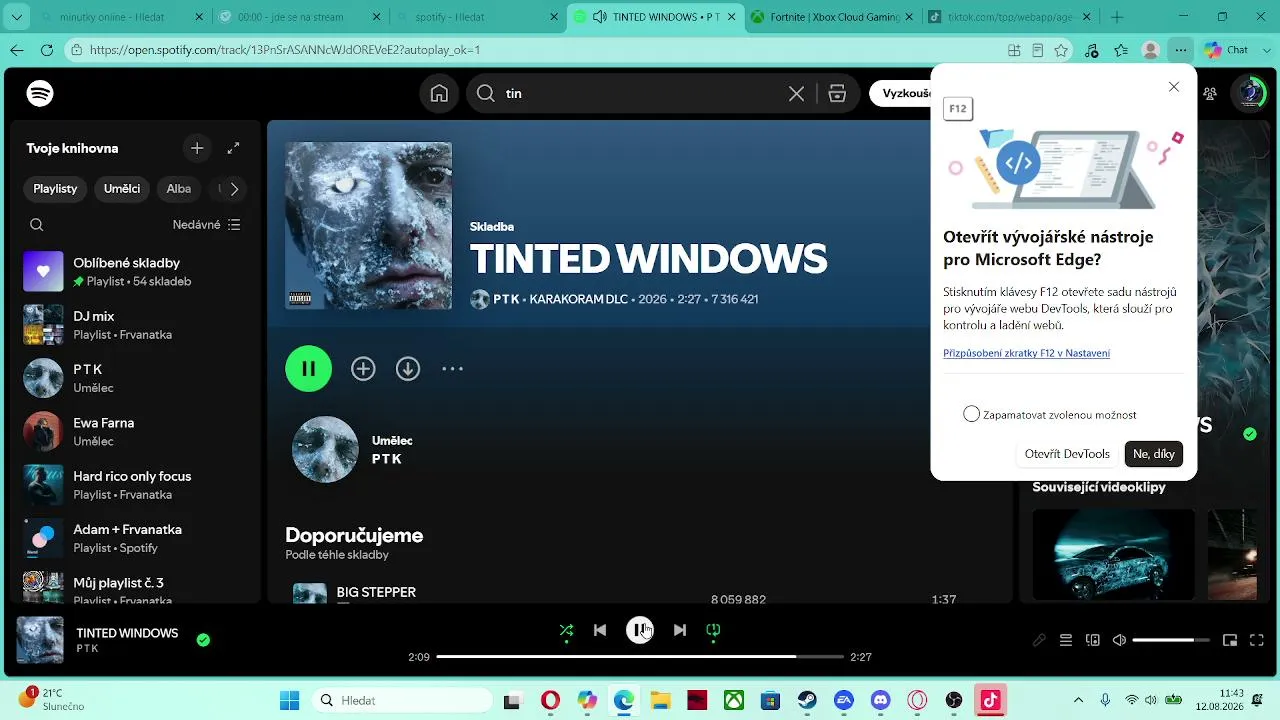Open Steam from the taskbar

click(806, 700)
